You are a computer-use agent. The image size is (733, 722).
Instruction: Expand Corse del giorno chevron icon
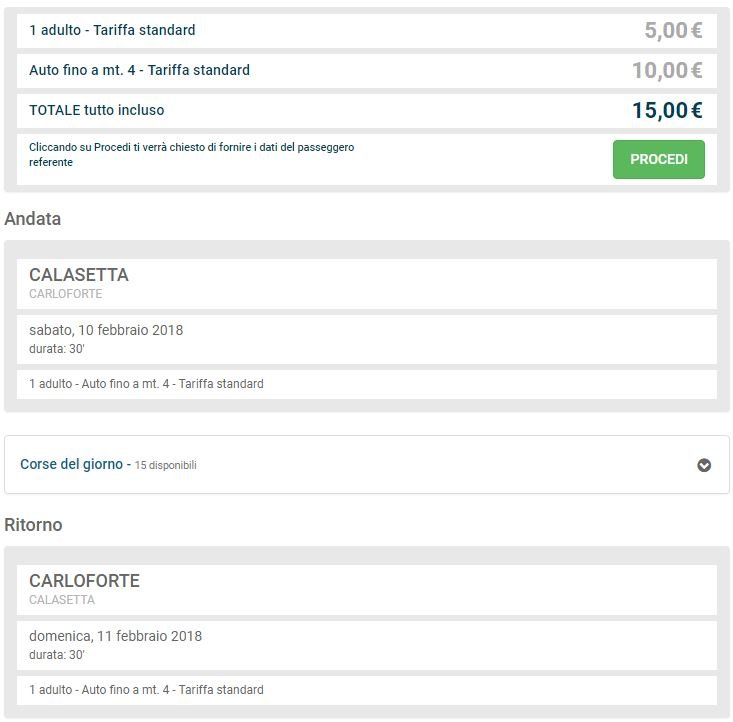704,465
